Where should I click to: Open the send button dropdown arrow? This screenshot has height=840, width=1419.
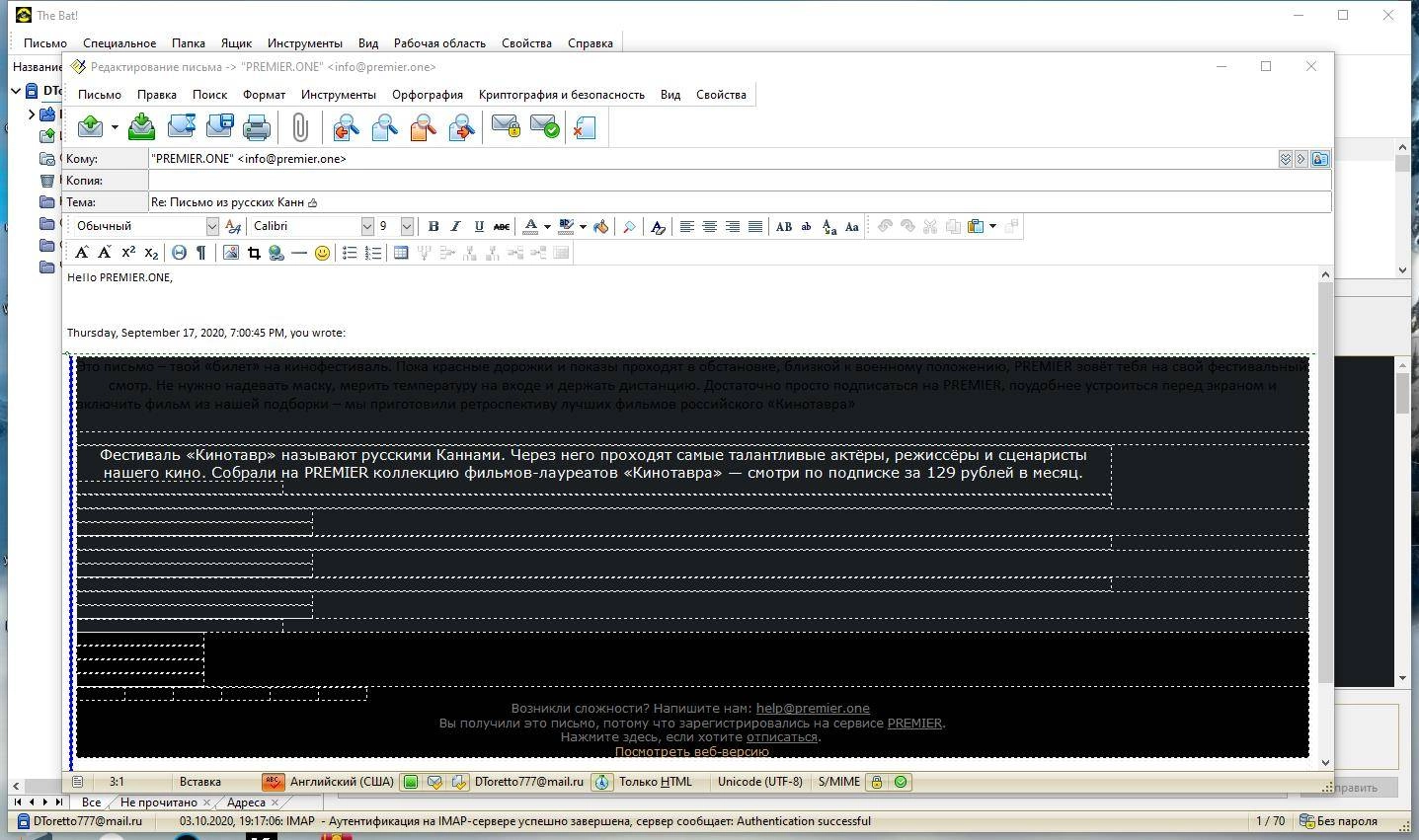click(x=115, y=127)
